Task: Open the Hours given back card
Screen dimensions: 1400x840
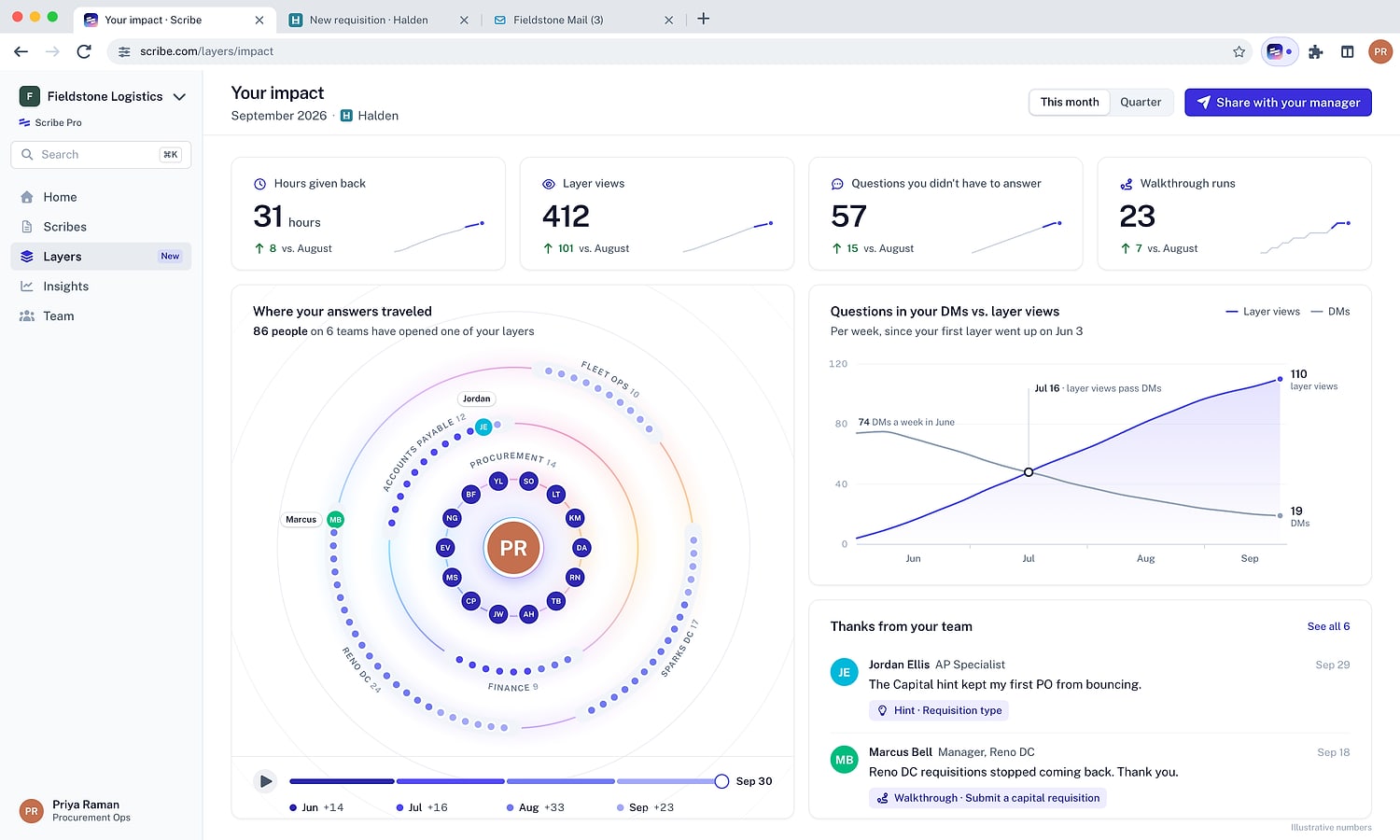Action: click(368, 214)
